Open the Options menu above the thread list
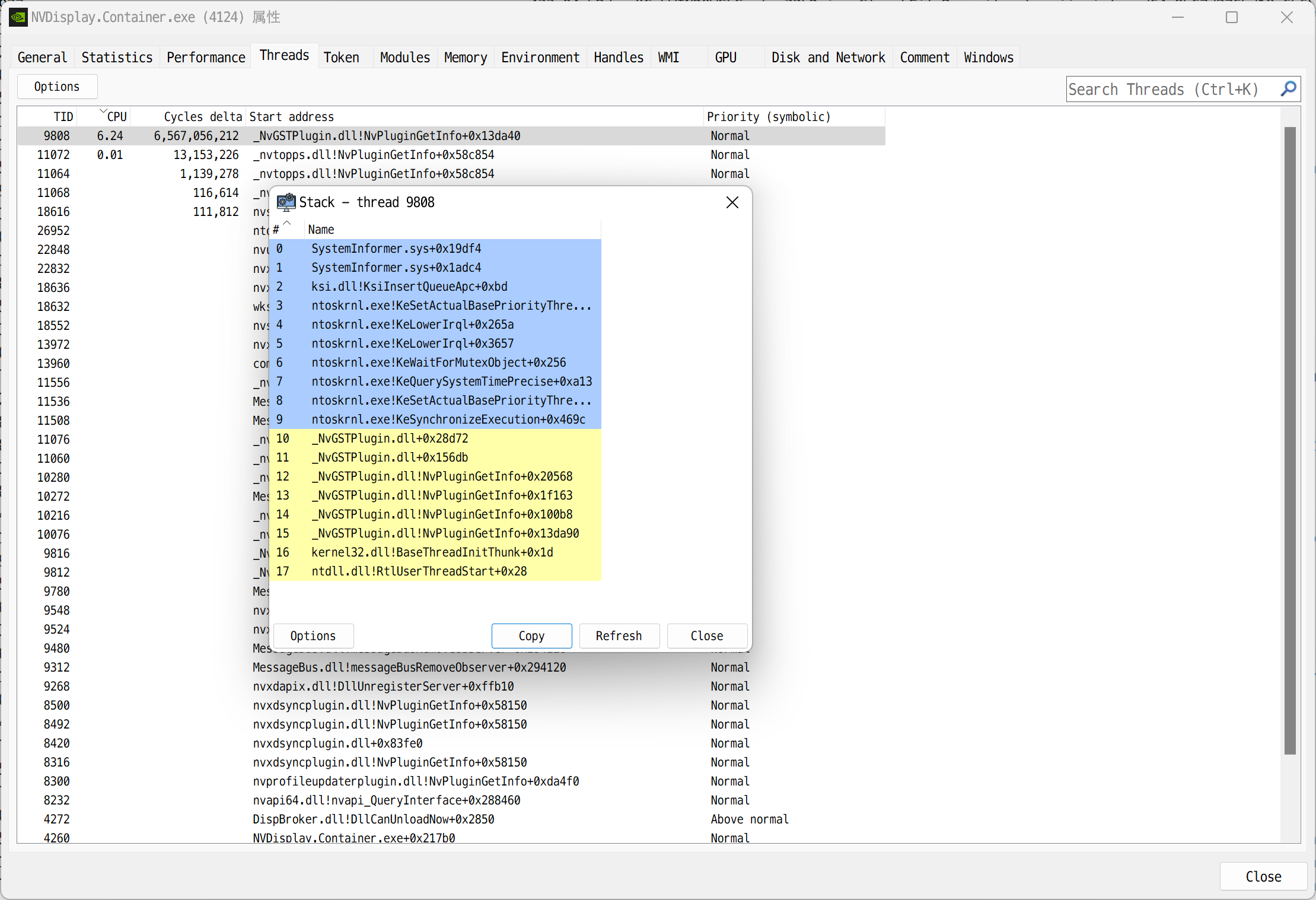 (57, 86)
